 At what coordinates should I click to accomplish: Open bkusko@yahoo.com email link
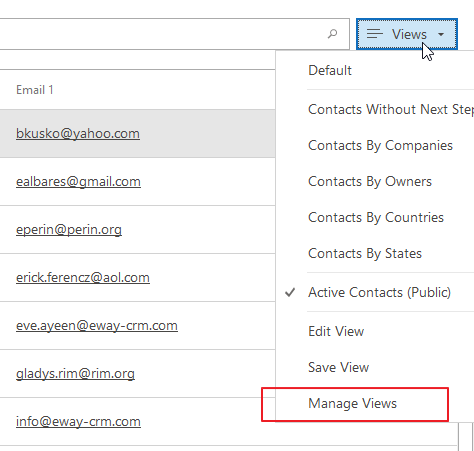[78, 134]
